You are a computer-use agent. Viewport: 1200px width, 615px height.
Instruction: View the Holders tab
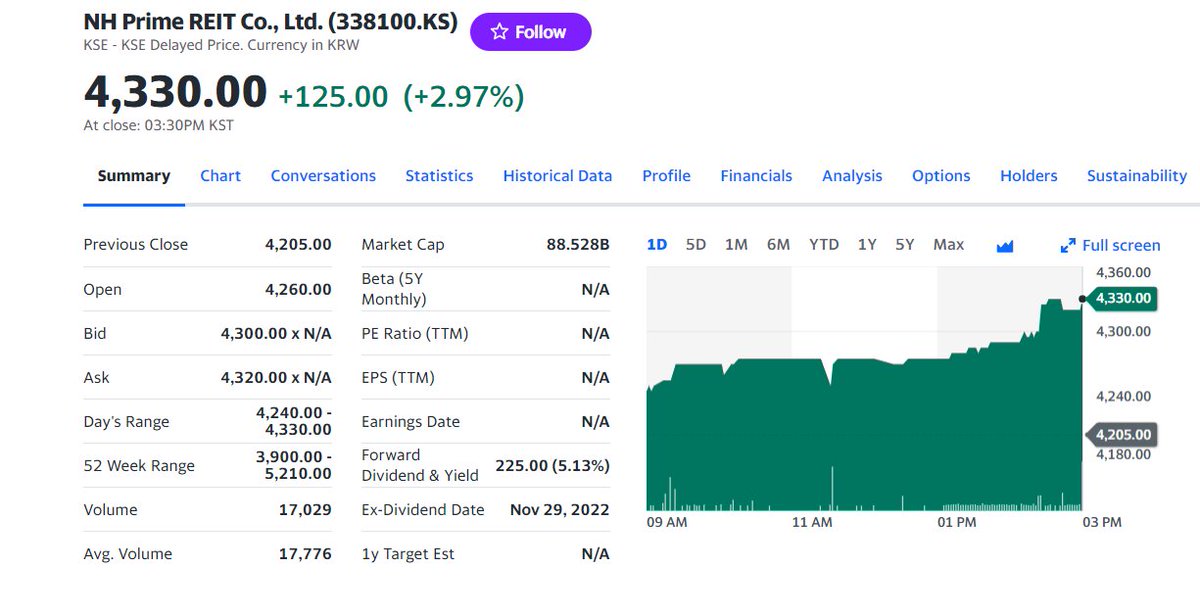click(1028, 176)
